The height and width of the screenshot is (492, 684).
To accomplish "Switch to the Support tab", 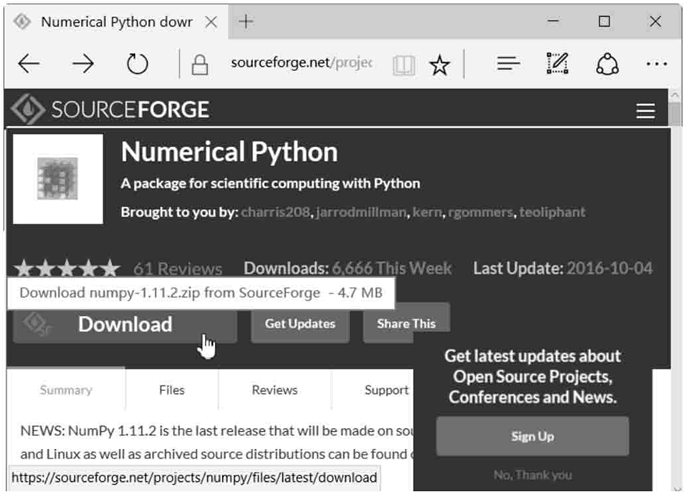I will 386,390.
